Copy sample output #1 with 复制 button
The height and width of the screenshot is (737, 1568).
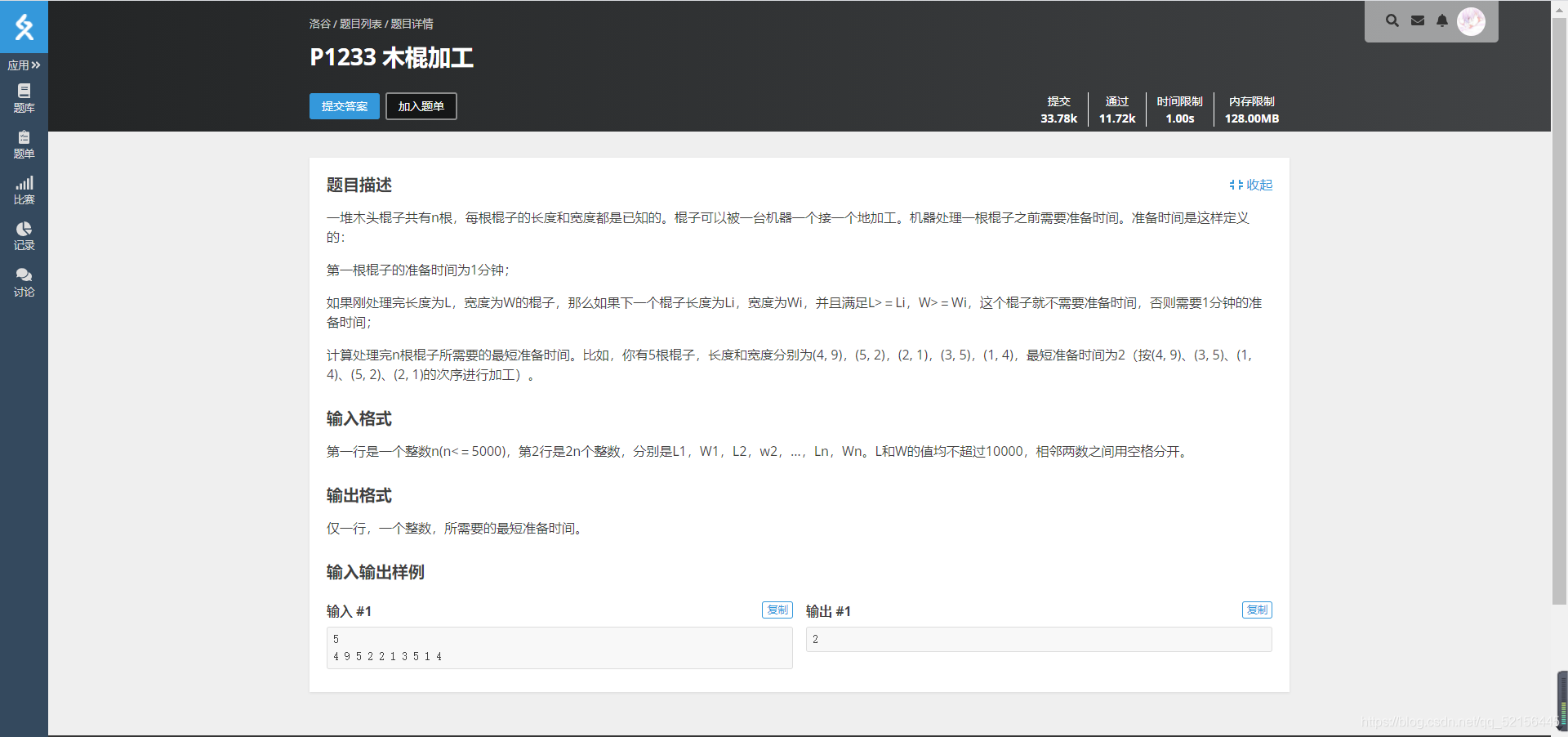pos(1256,610)
